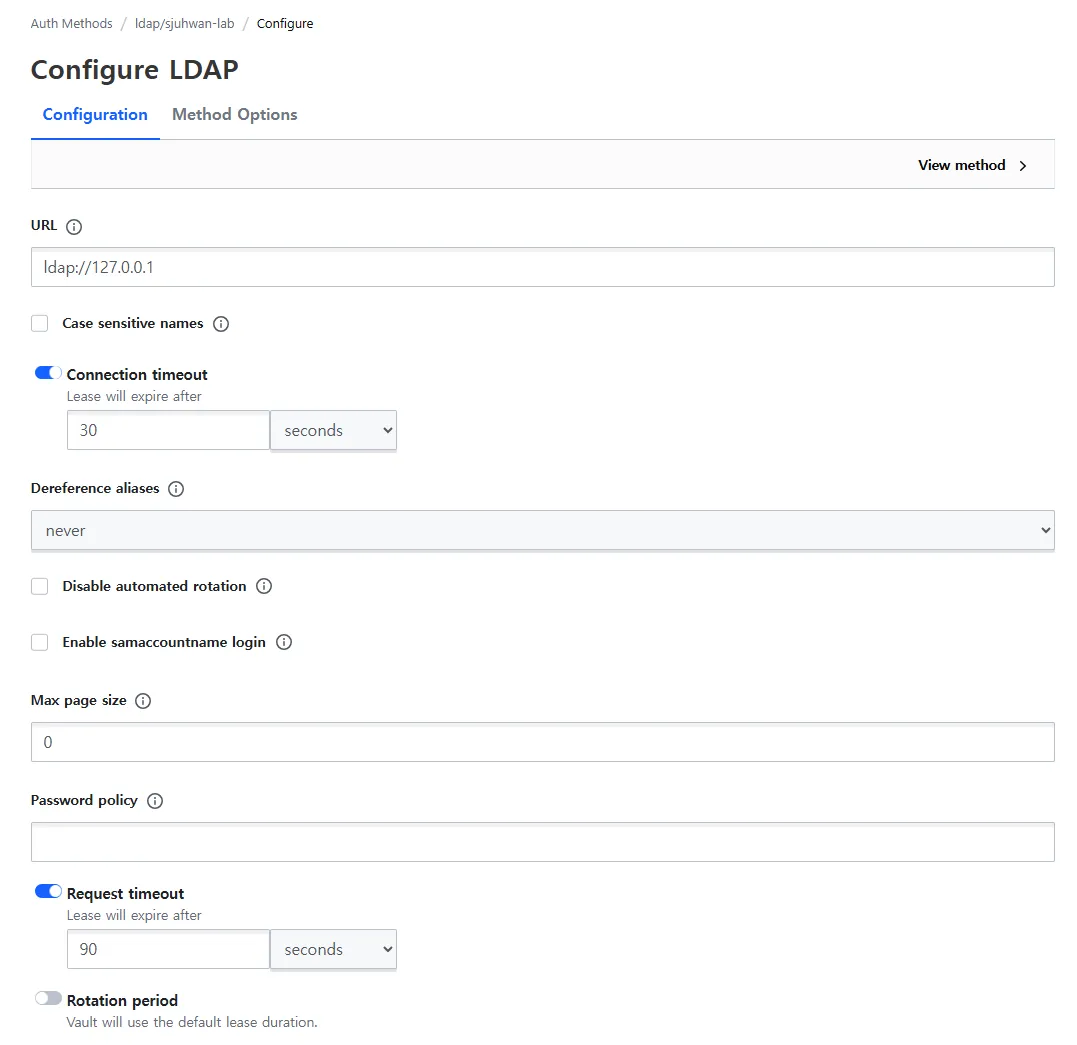Enable the Rotation period toggle
This screenshot has width=1077, height=1045.
48,999
